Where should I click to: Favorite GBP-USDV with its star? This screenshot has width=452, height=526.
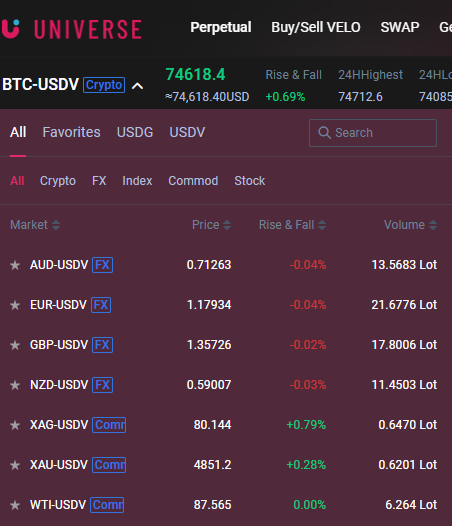point(15,345)
